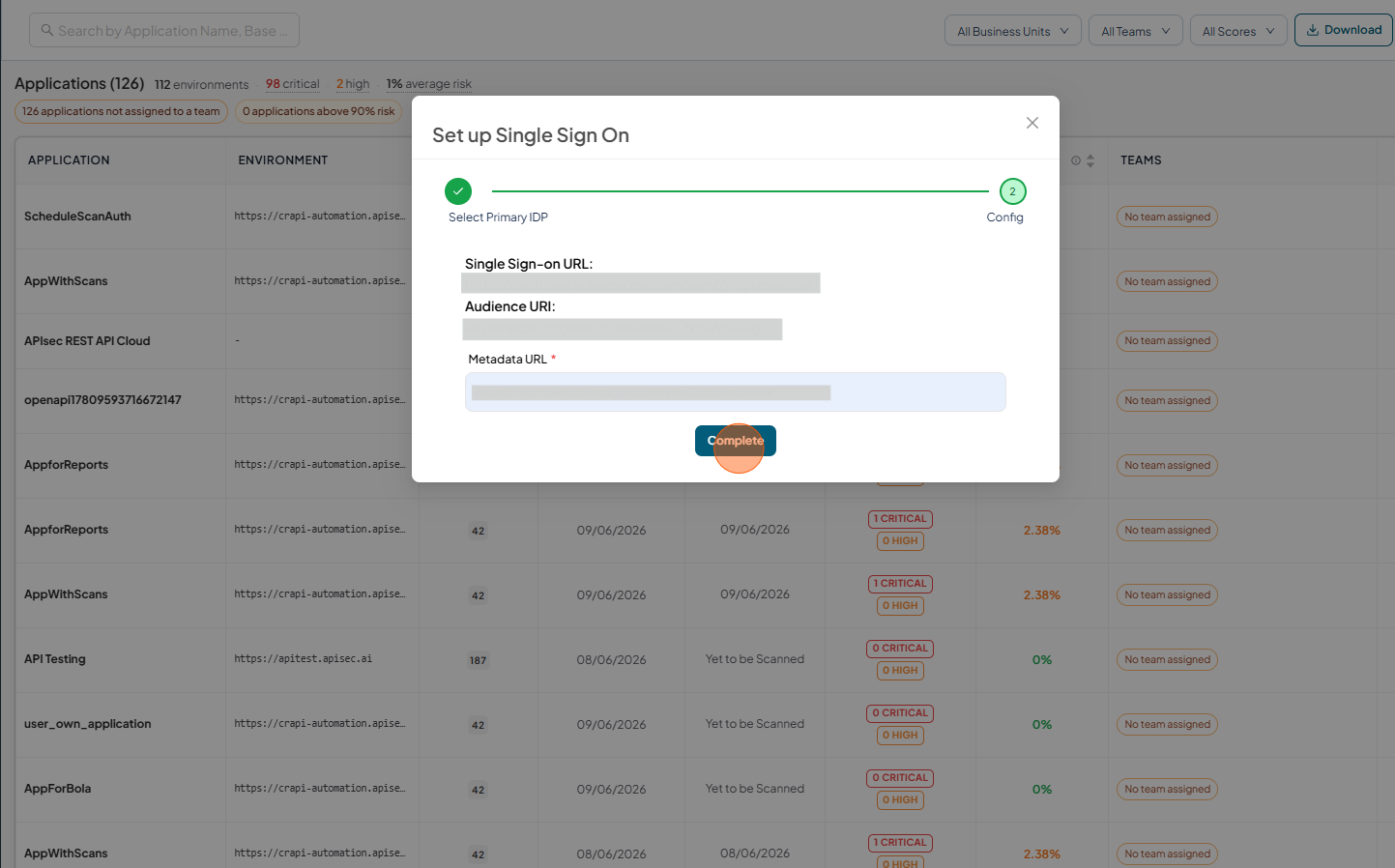
Task: Filter by 126 applications not assigned to a team
Action: click(x=121, y=111)
